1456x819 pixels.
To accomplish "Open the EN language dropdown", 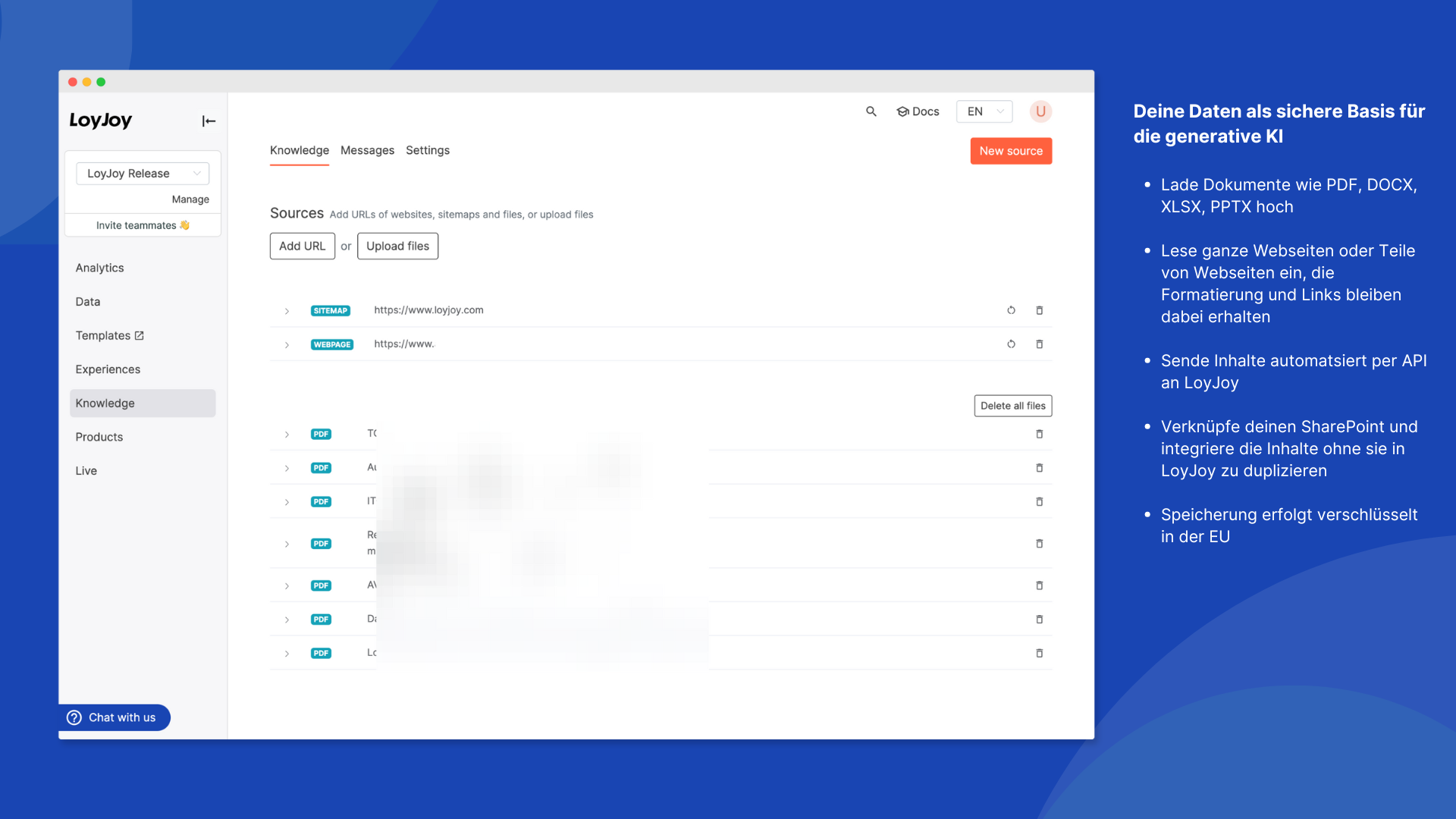I will 984,111.
